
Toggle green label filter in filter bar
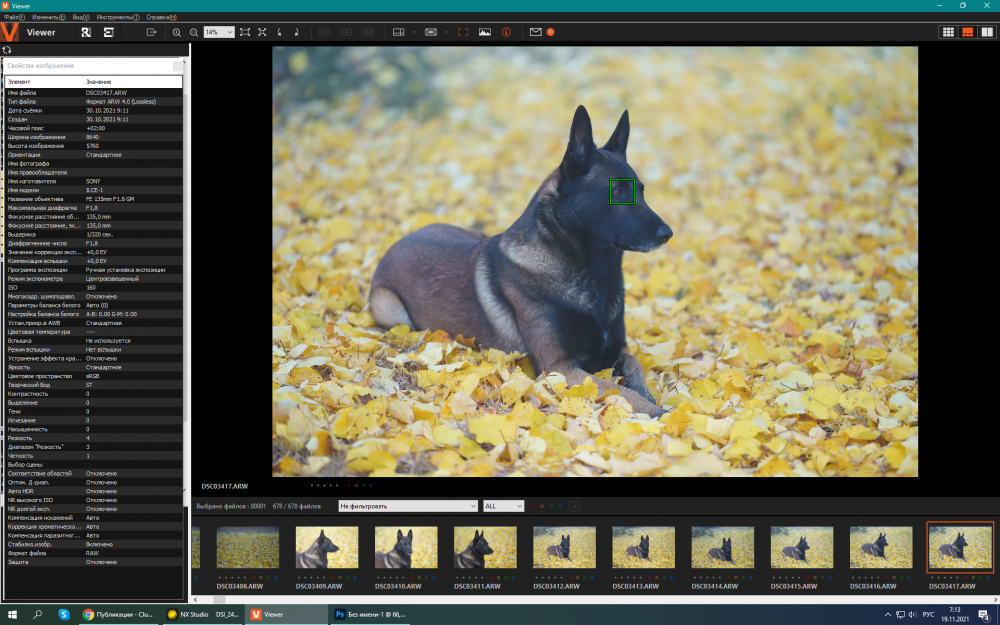551,506
